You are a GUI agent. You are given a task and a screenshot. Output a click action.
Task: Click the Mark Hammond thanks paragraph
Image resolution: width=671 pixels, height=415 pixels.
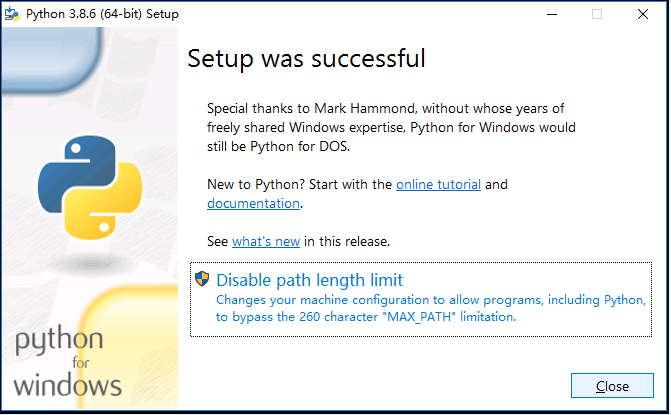[391, 127]
